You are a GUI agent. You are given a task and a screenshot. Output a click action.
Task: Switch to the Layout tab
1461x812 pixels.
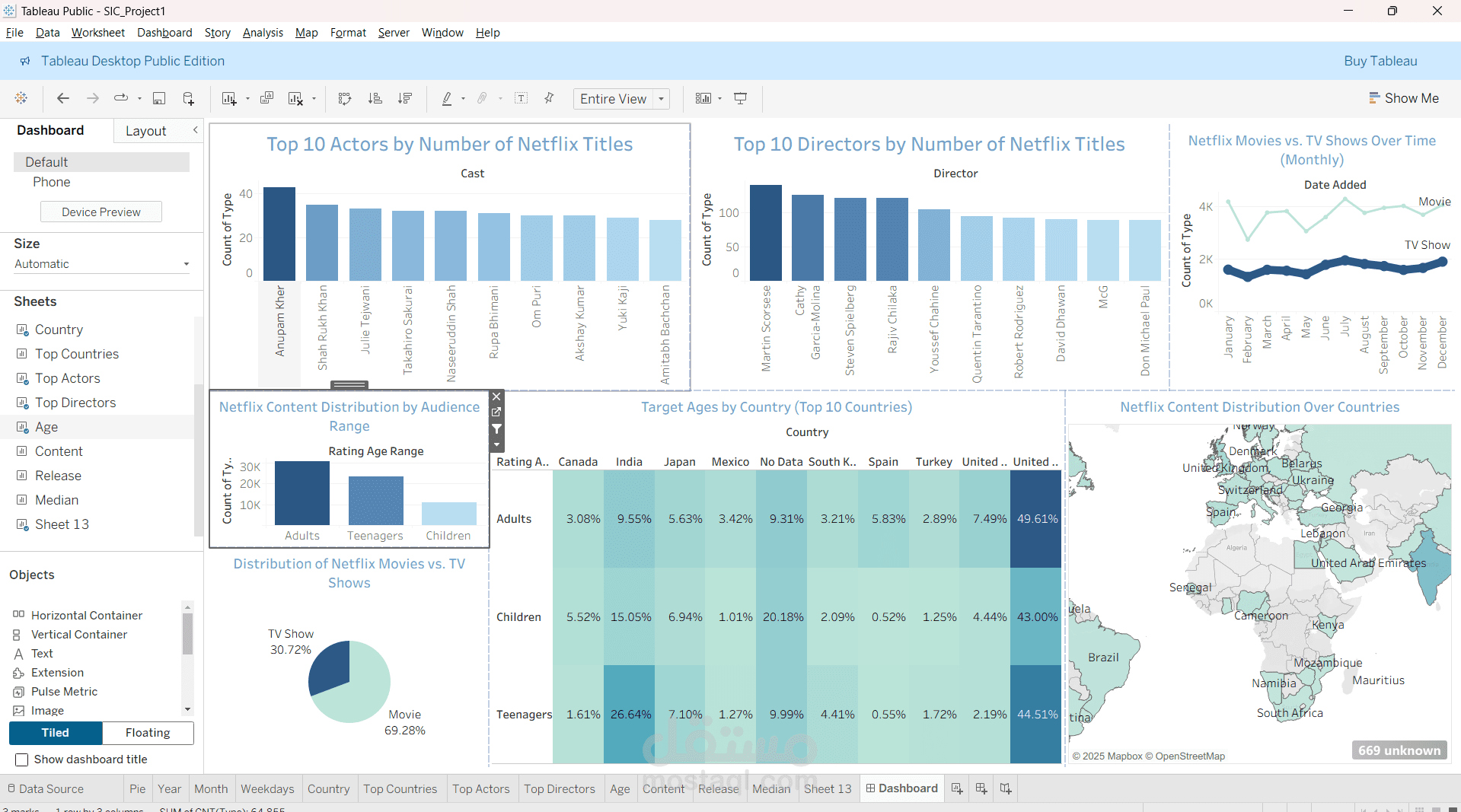146,131
